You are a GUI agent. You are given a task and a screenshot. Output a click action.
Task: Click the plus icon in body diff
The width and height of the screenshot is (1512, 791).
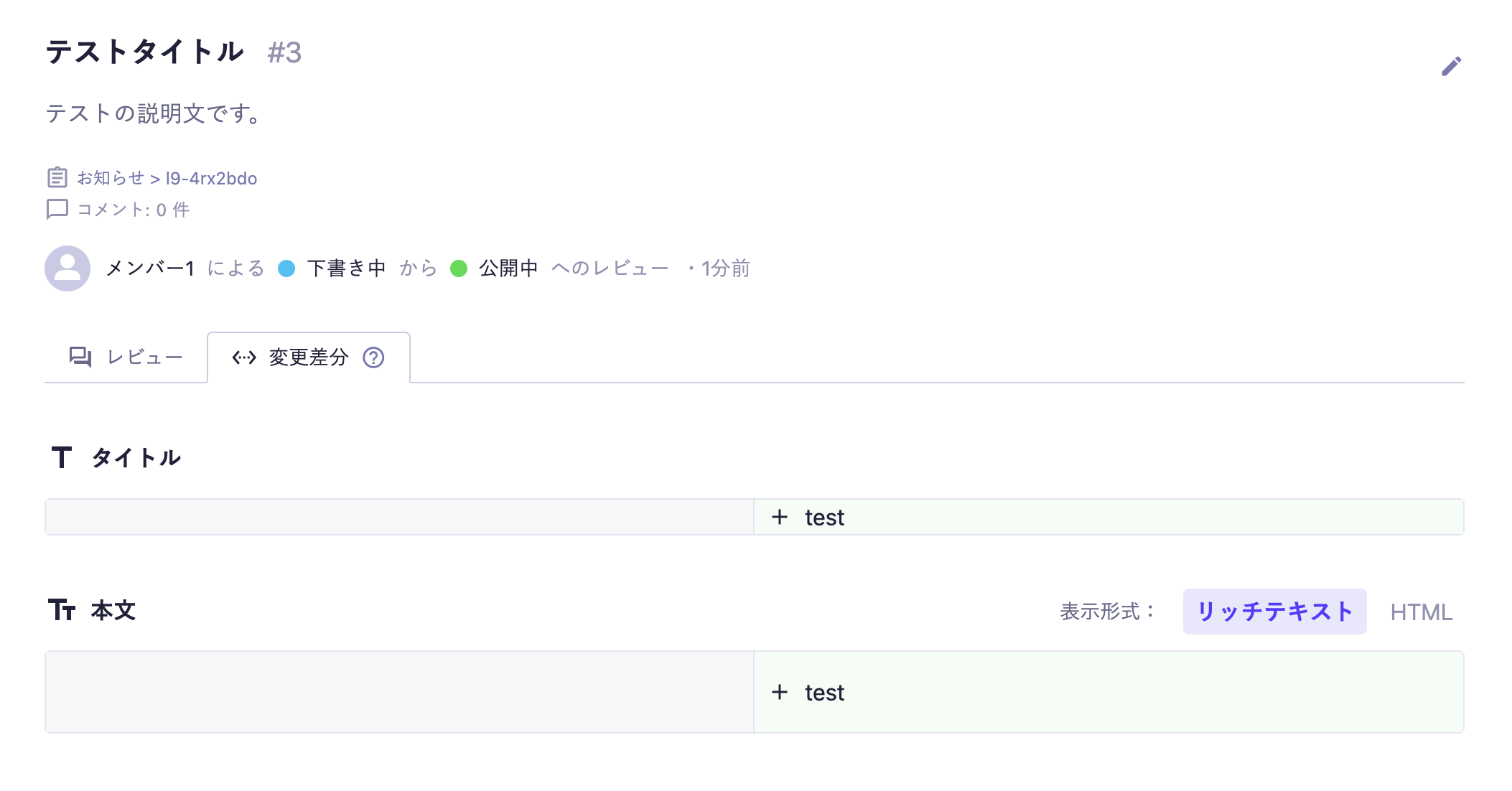pyautogui.click(x=780, y=692)
